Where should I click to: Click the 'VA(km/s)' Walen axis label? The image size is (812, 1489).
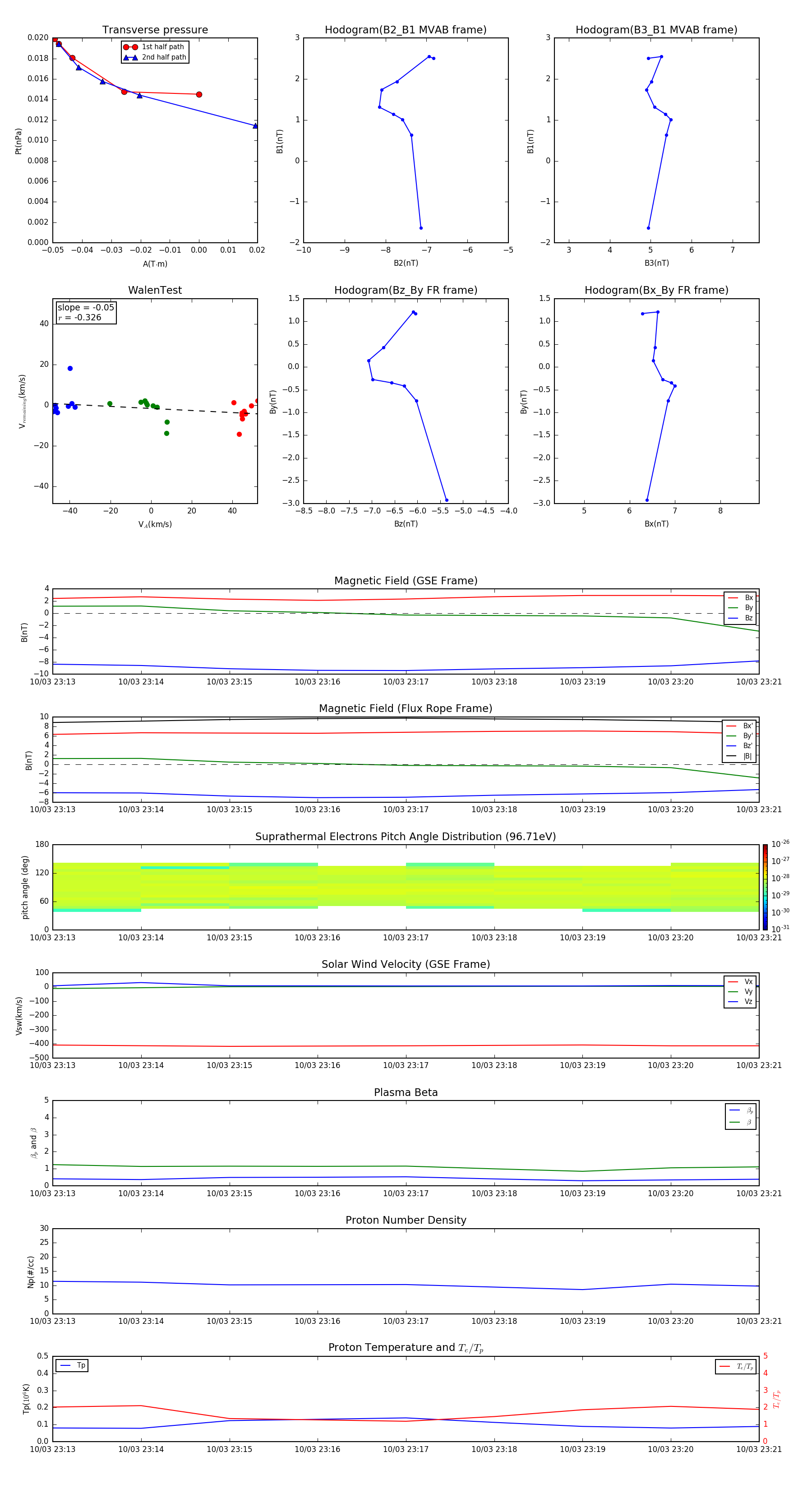[155, 525]
